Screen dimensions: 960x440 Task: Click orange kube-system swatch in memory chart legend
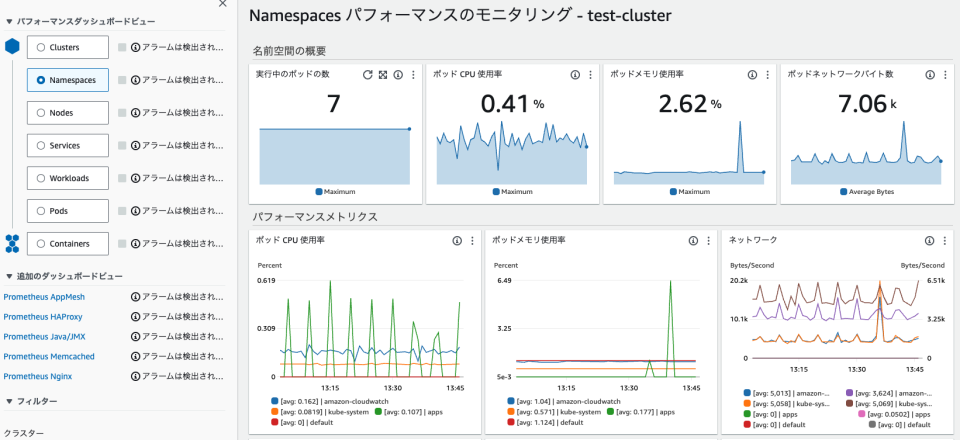point(511,412)
